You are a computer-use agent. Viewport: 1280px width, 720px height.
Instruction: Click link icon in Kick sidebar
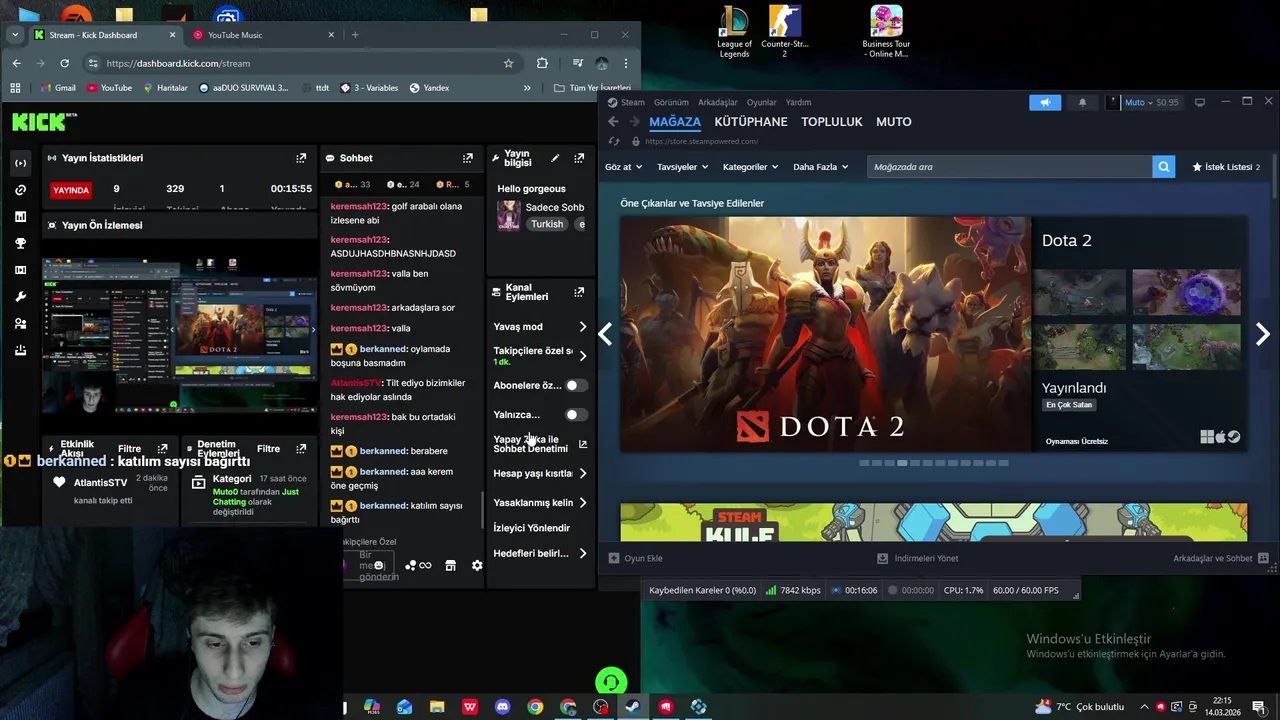[x=20, y=190]
